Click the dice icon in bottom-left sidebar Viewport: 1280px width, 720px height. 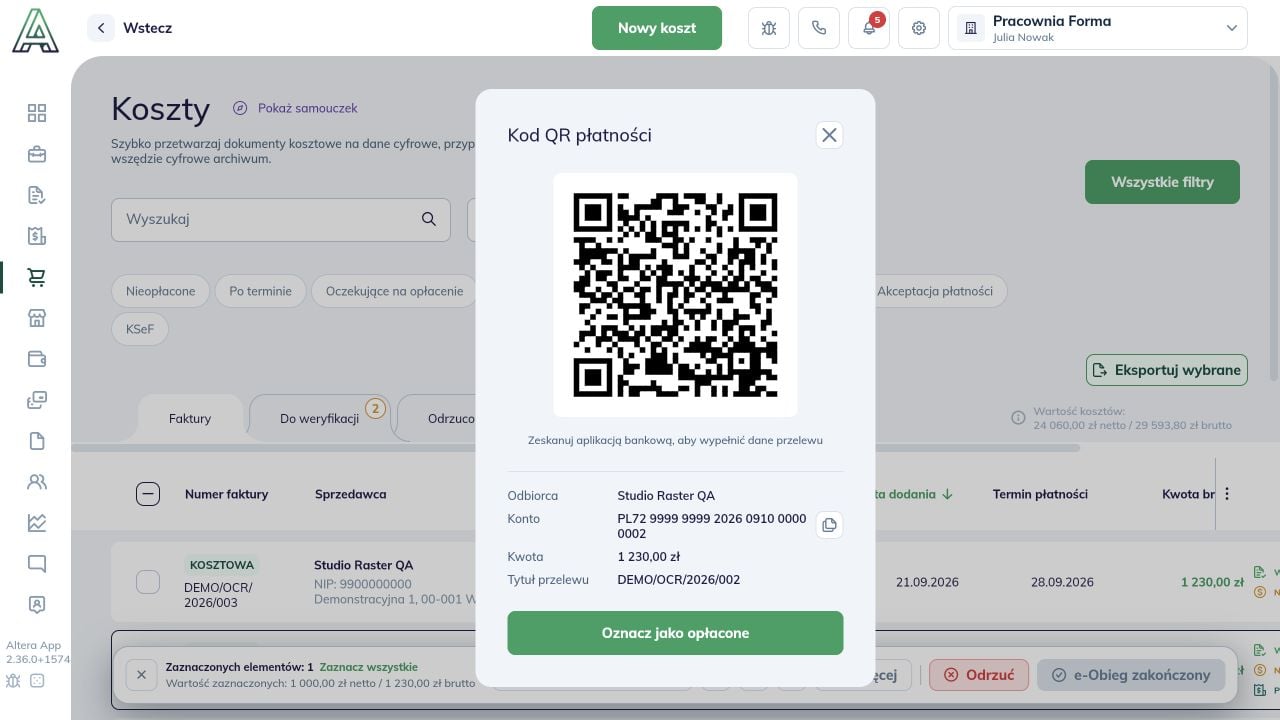pos(37,681)
